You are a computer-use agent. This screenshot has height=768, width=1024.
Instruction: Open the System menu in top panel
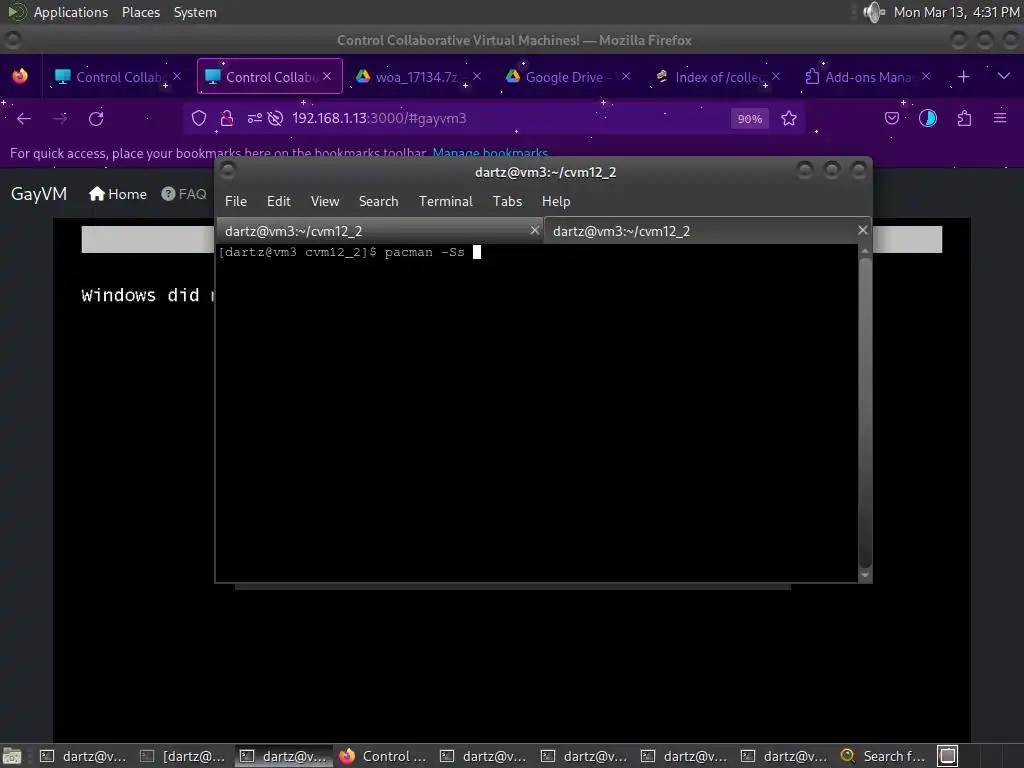click(195, 12)
